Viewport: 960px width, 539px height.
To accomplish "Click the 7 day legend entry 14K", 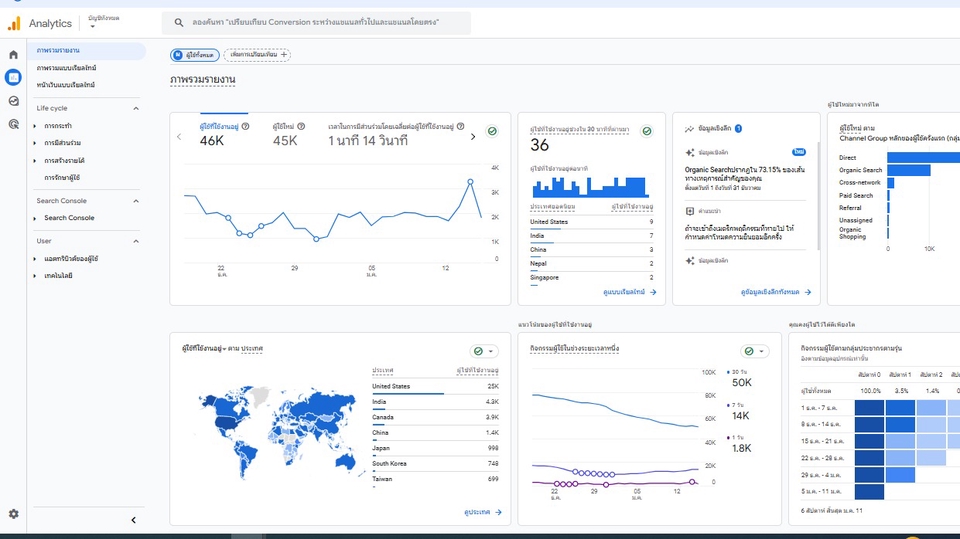I will coord(738,412).
